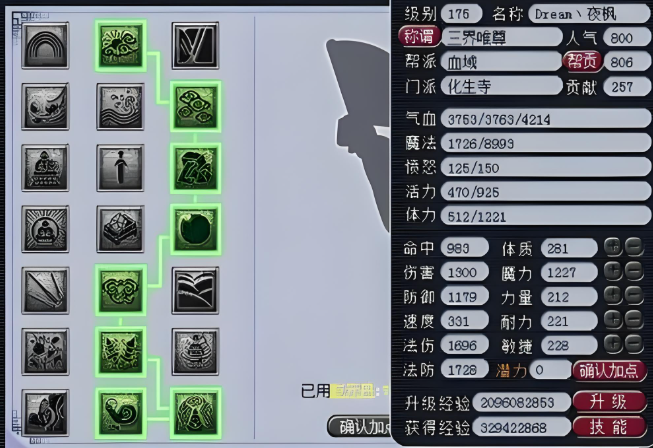
Task: Add a point to 敏捷
Action: [613, 344]
